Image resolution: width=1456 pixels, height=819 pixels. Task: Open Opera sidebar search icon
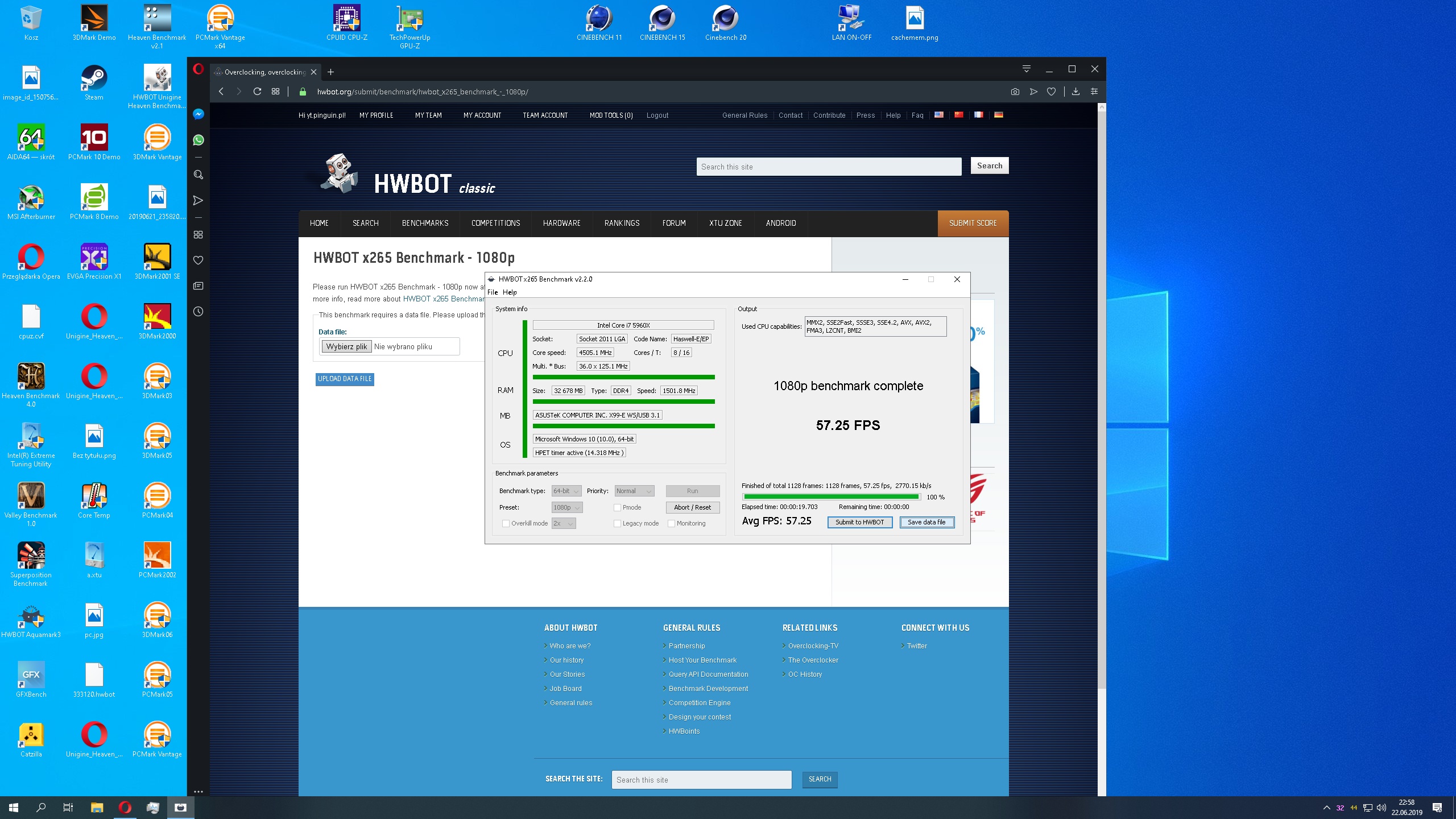click(198, 175)
